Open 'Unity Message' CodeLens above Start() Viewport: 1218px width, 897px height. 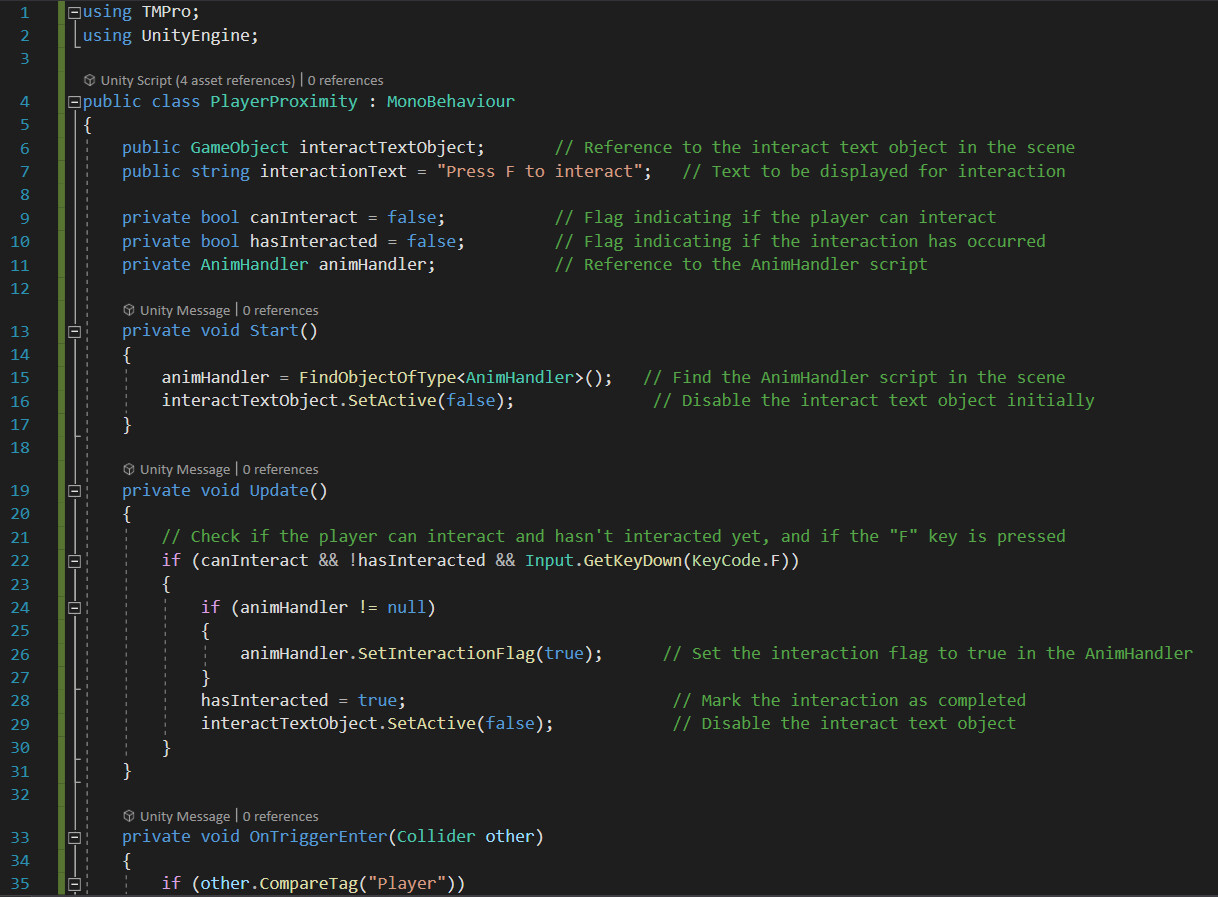[186, 310]
